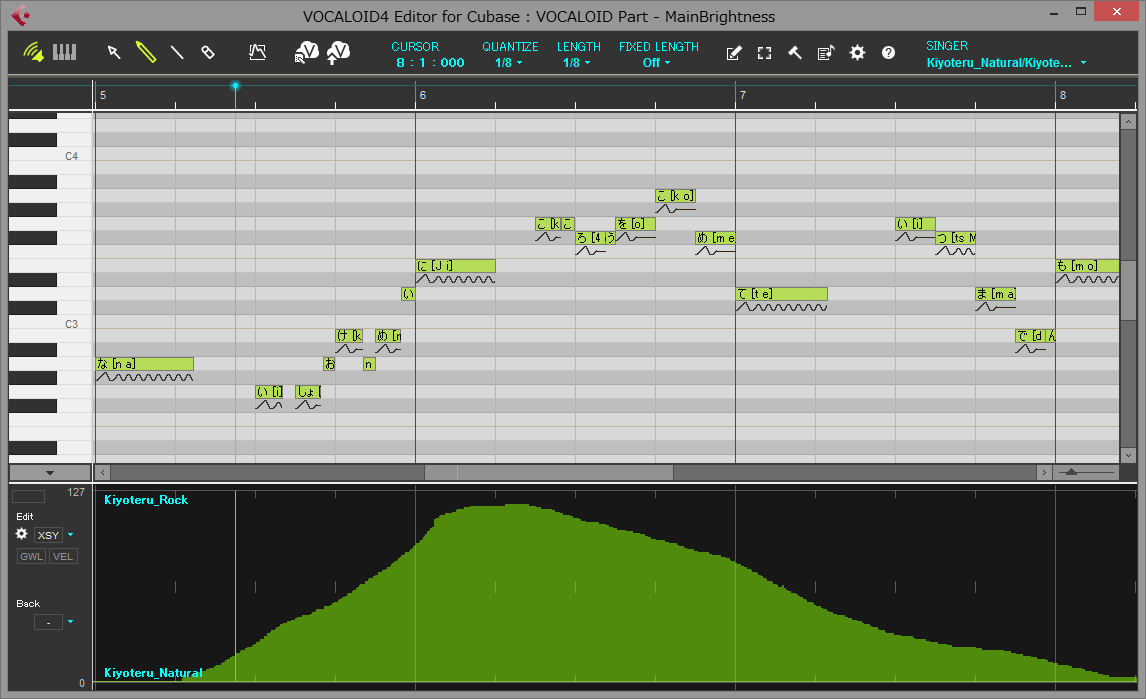Open the LENGTH 1/8 dropdown
Image resolution: width=1146 pixels, height=699 pixels.
click(577, 63)
